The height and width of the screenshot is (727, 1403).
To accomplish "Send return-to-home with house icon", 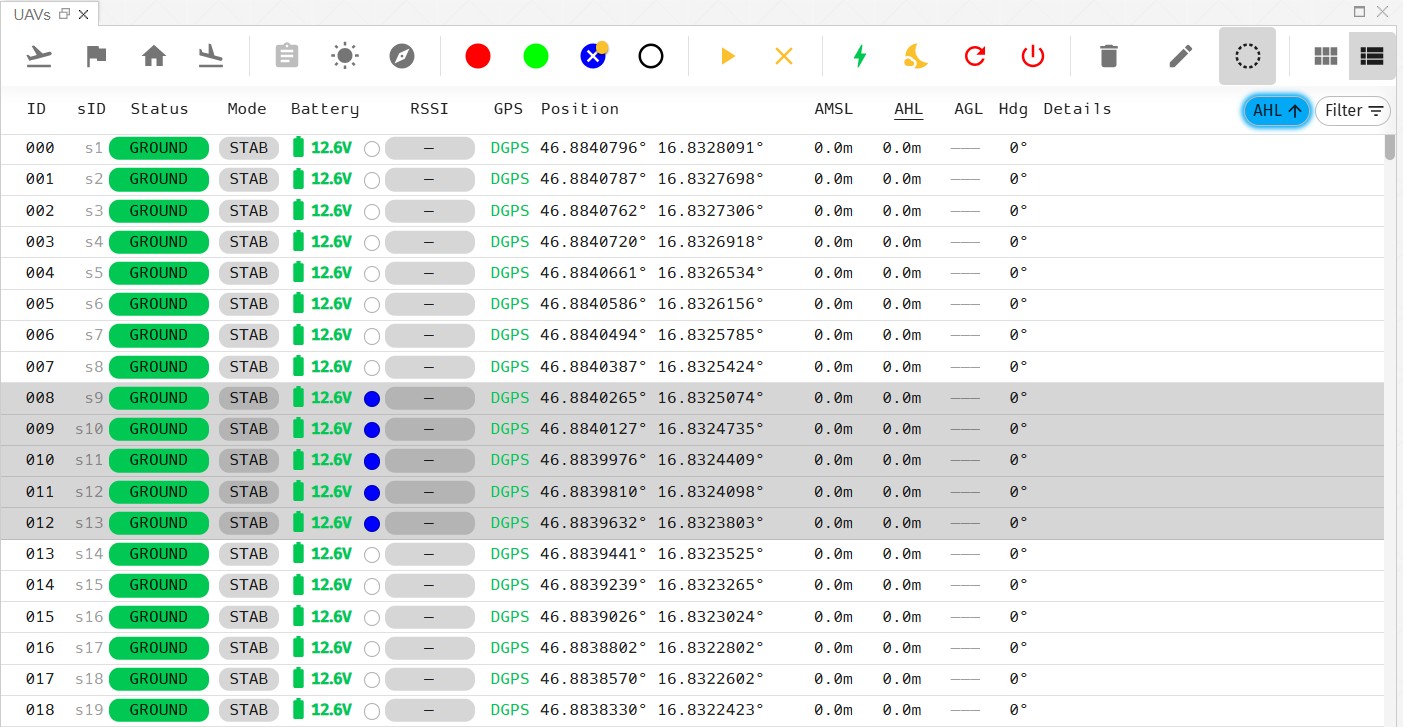I will [x=153, y=56].
